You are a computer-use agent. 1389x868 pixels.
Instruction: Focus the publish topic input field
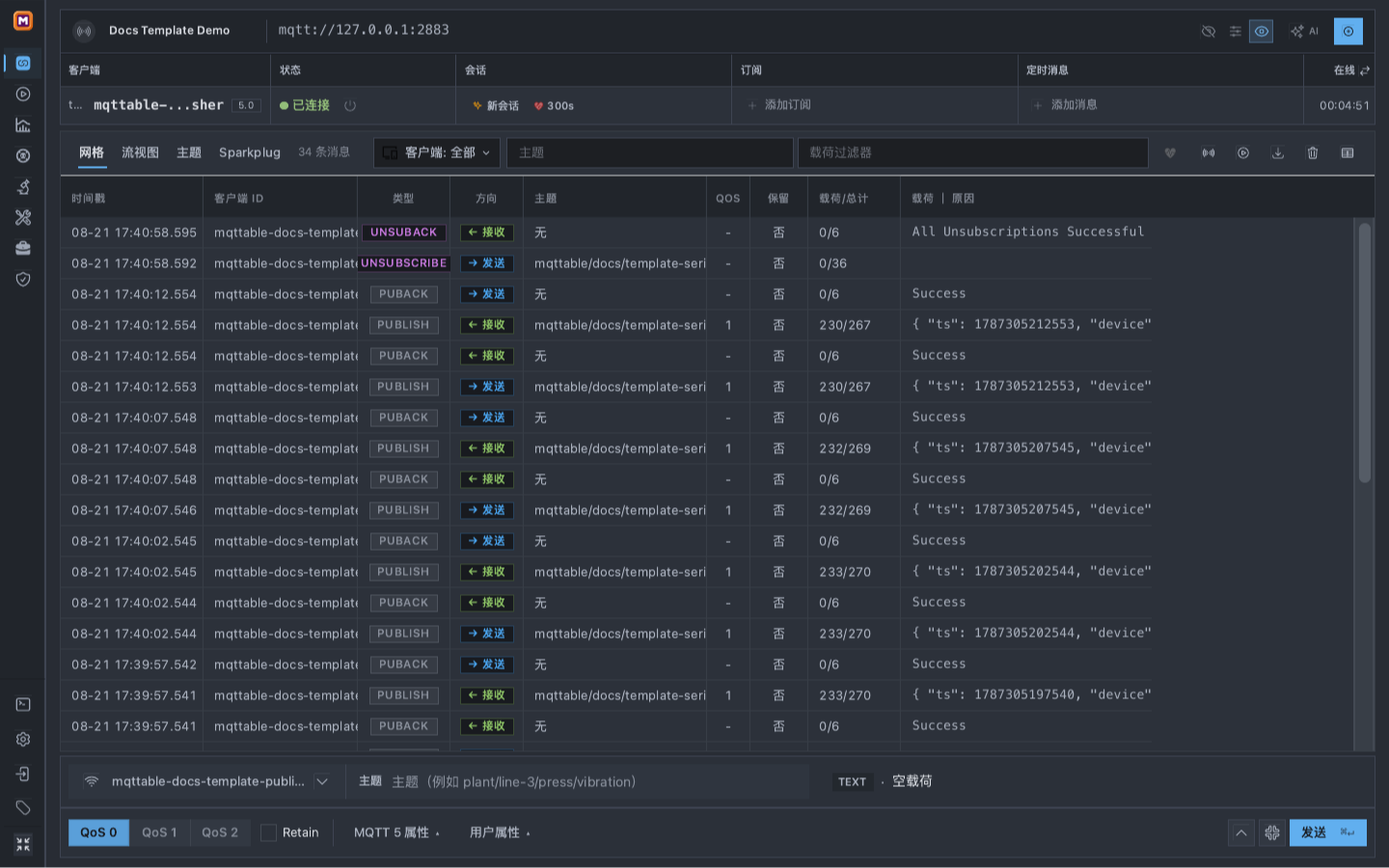click(598, 782)
